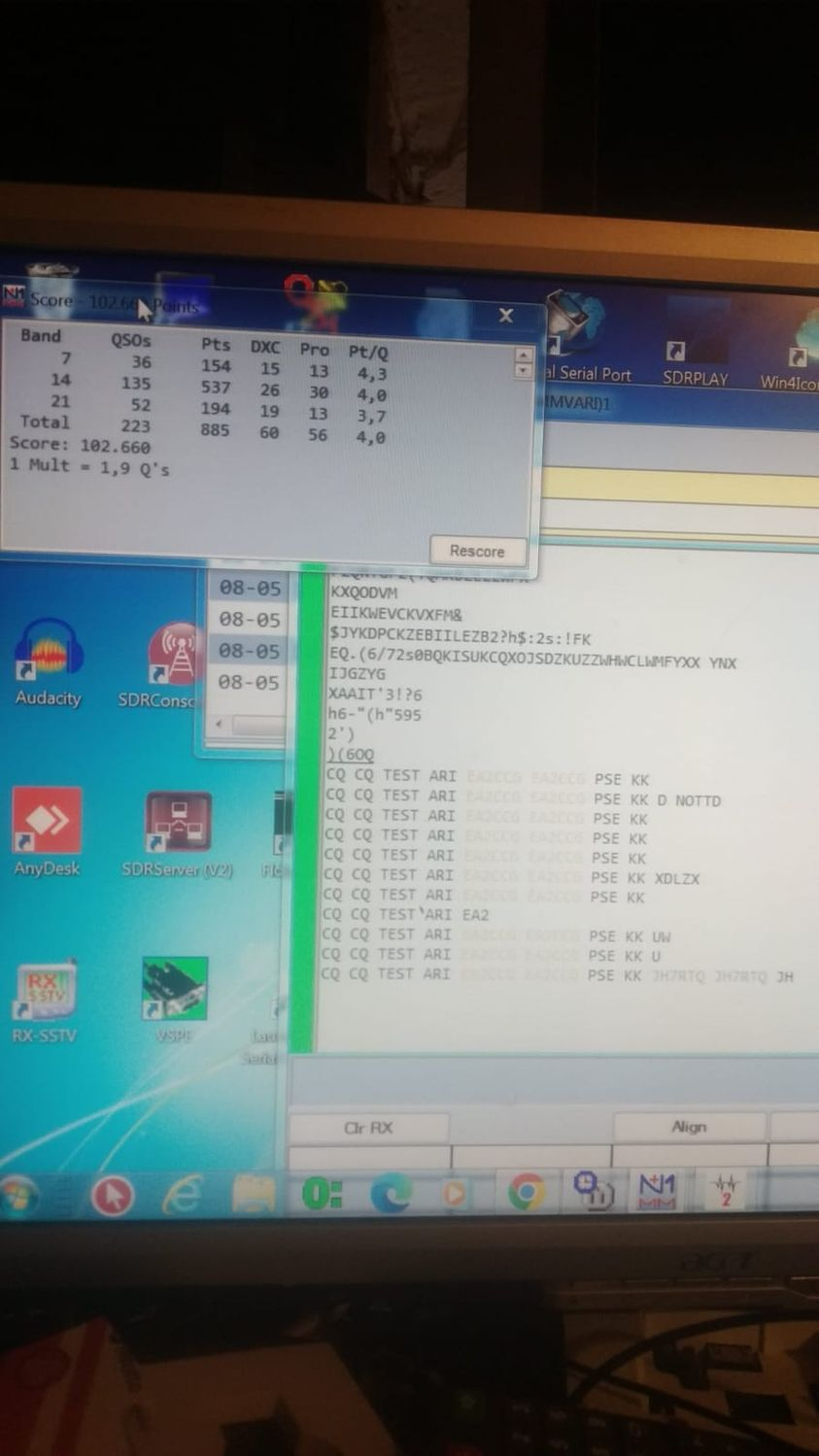Screen dimensions: 819x1456
Task: Click the left arrow of the log list scrollbar
Action: click(x=219, y=725)
